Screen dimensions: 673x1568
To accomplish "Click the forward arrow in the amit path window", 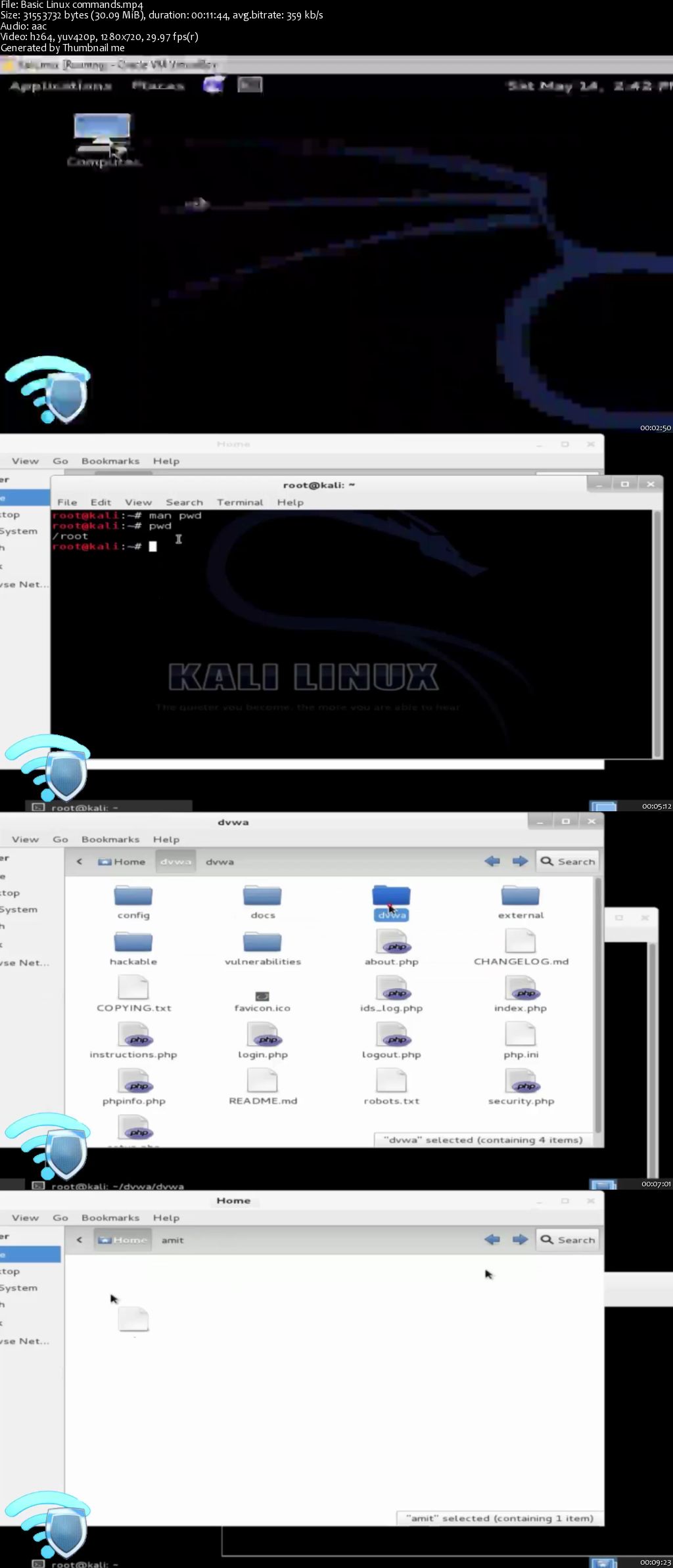I will tap(520, 1240).
